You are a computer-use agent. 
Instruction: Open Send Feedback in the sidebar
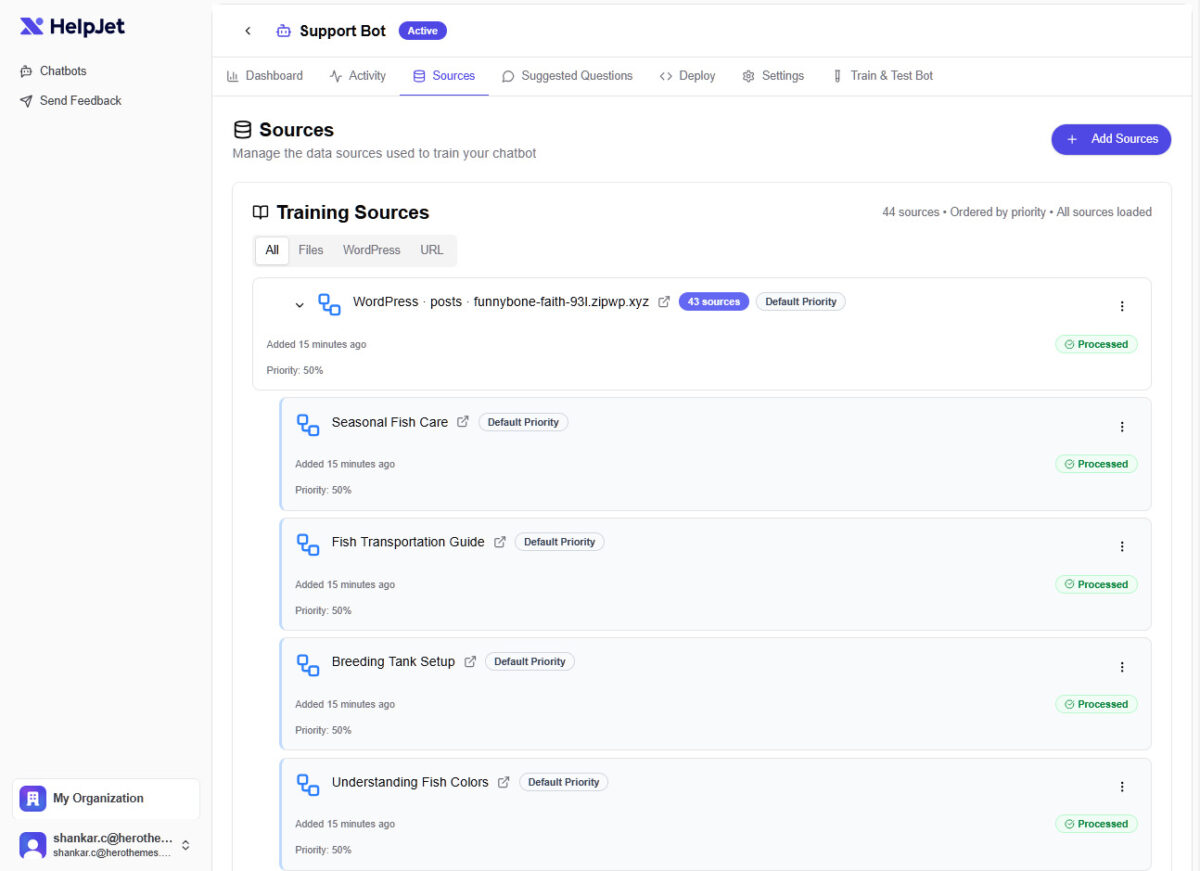(x=71, y=100)
